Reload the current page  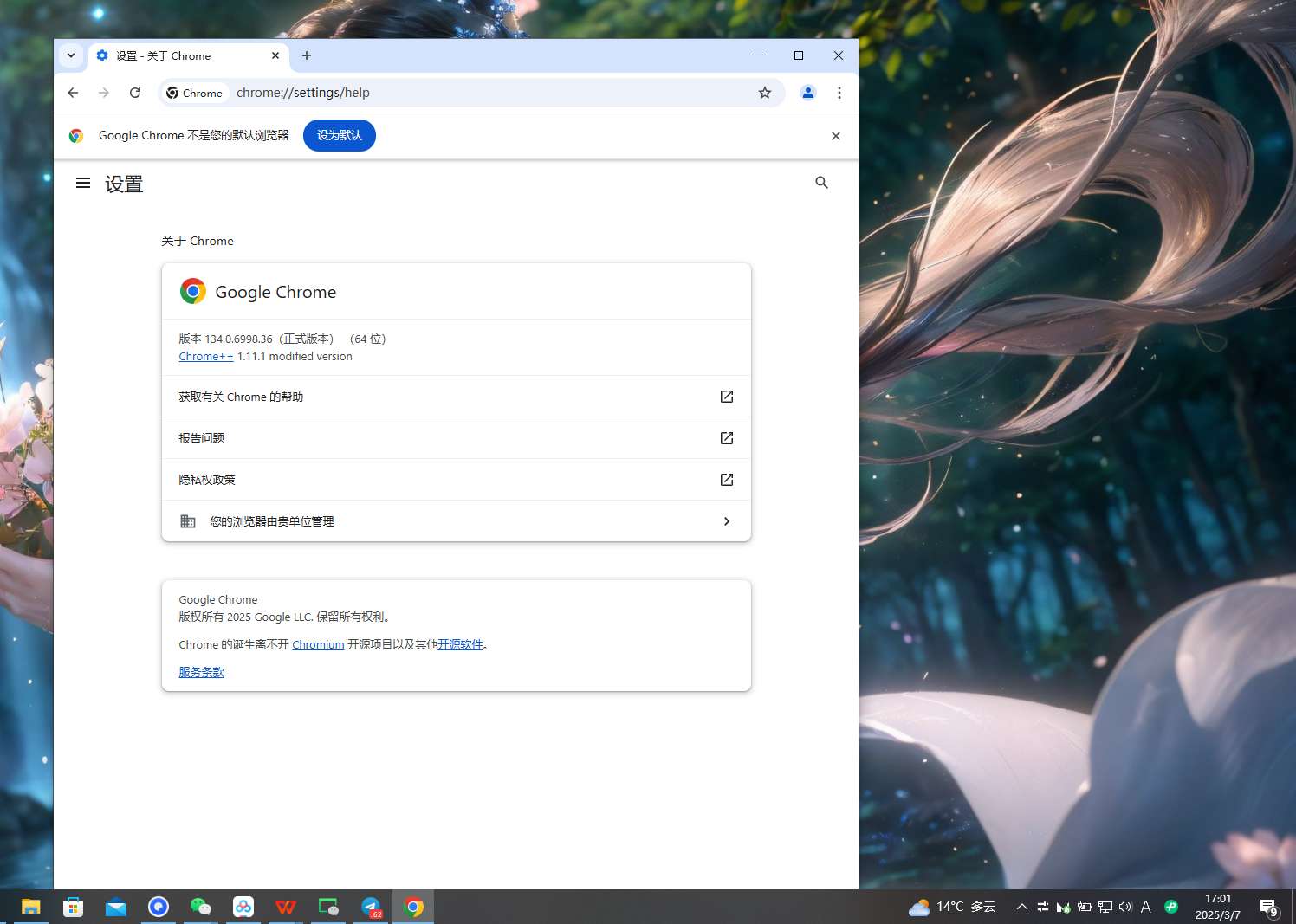coord(135,93)
